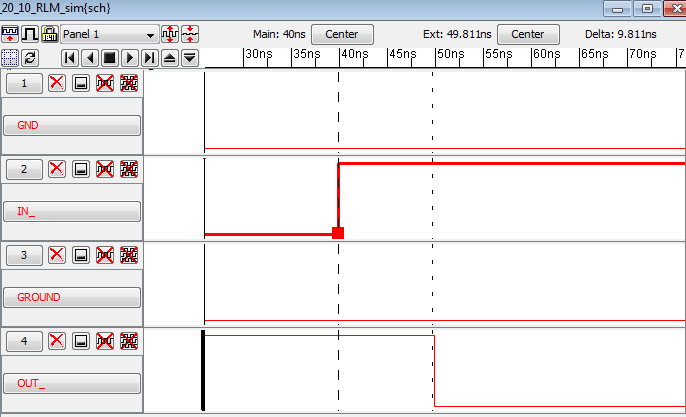This screenshot has height=417, width=686.
Task: Select the GND signal button
Action: tap(72, 125)
